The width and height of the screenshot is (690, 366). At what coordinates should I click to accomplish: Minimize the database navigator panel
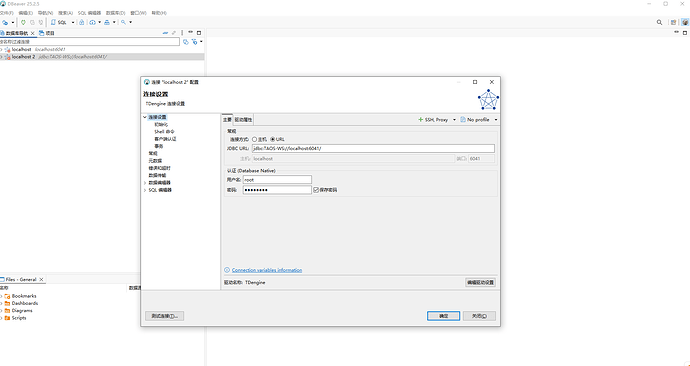point(191,33)
